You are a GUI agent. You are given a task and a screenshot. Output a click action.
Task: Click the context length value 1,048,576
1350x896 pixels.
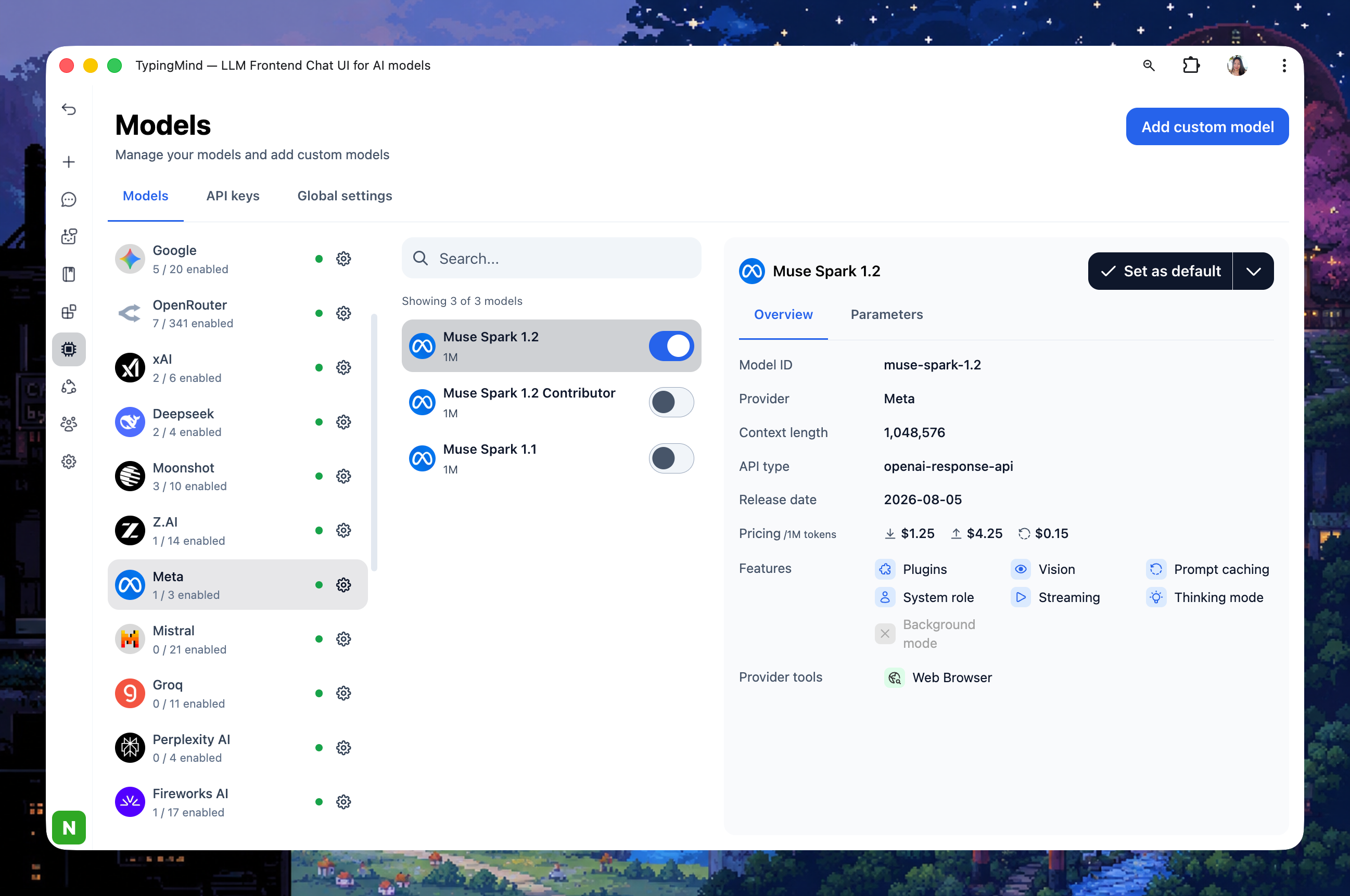[x=914, y=432]
